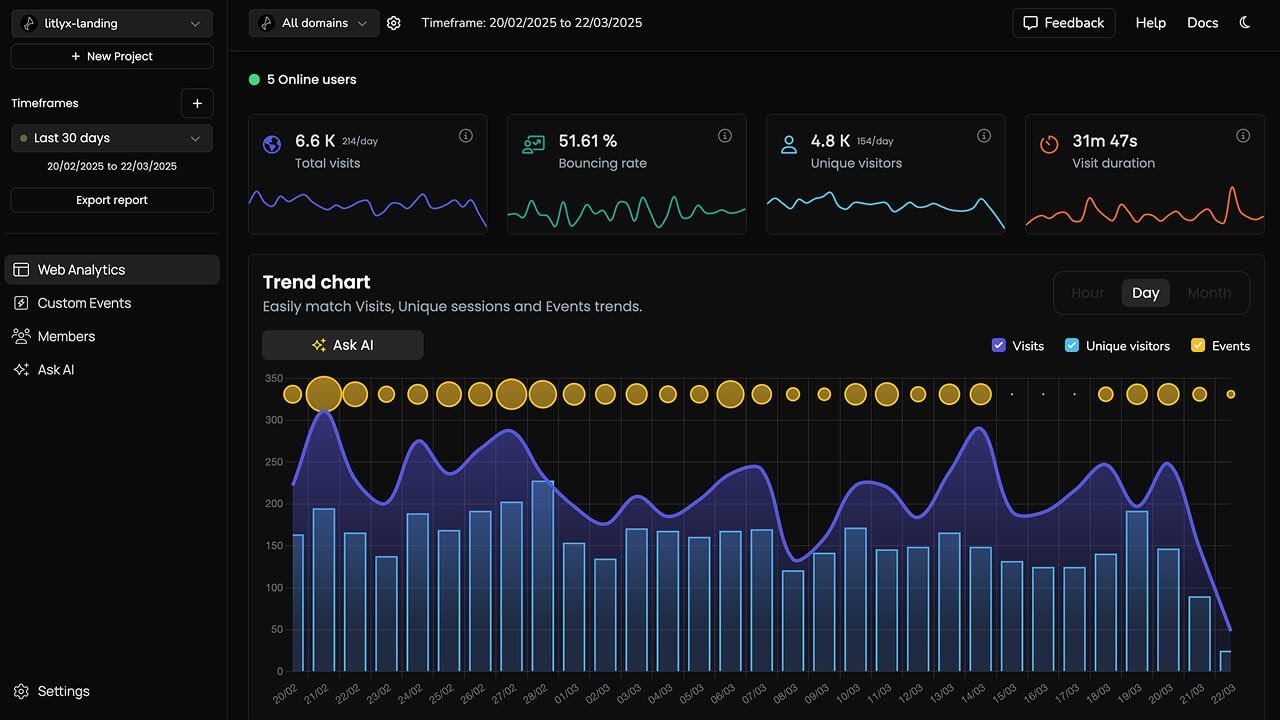Disable the Events checkbox
This screenshot has width=1280, height=720.
[1198, 346]
